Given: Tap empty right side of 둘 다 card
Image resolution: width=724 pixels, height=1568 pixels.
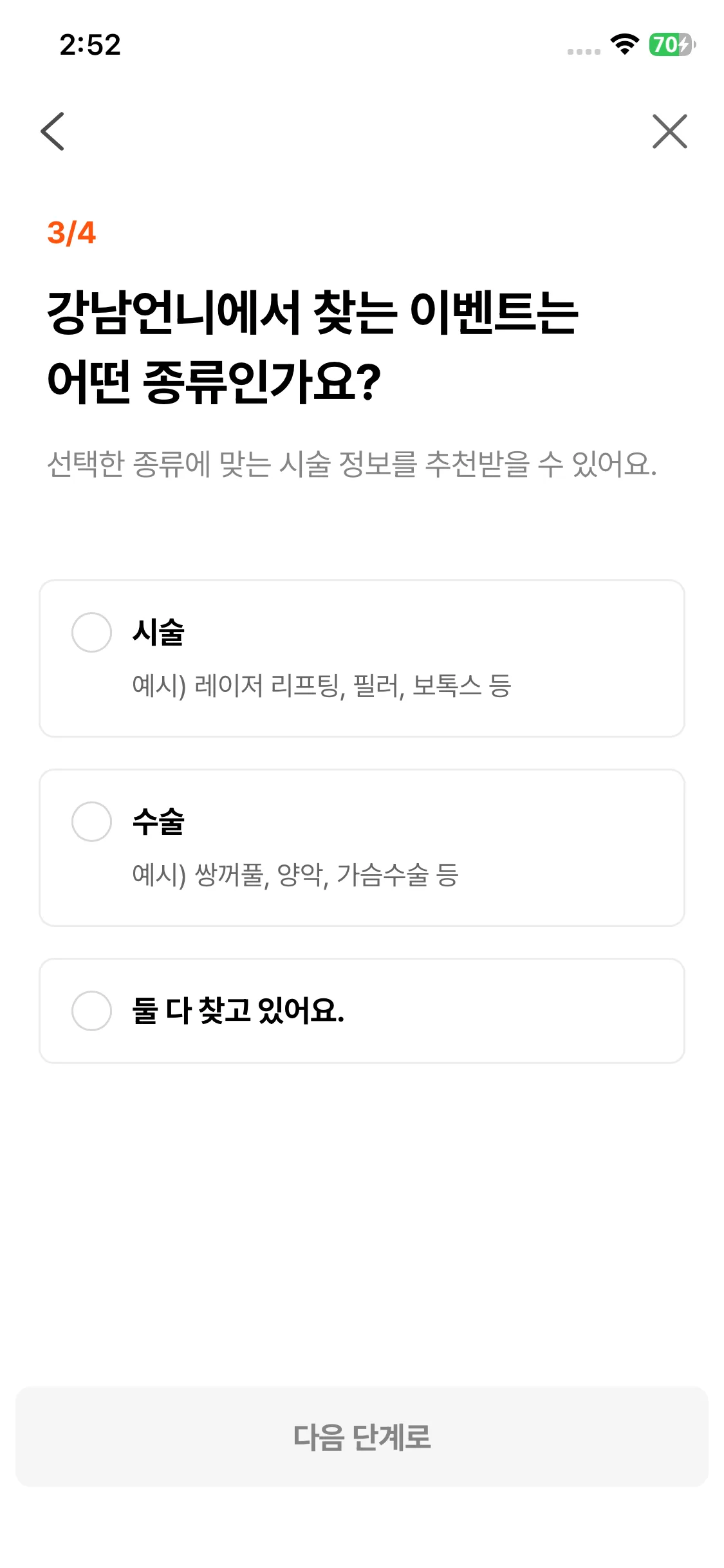Looking at the screenshot, I should (547, 1011).
